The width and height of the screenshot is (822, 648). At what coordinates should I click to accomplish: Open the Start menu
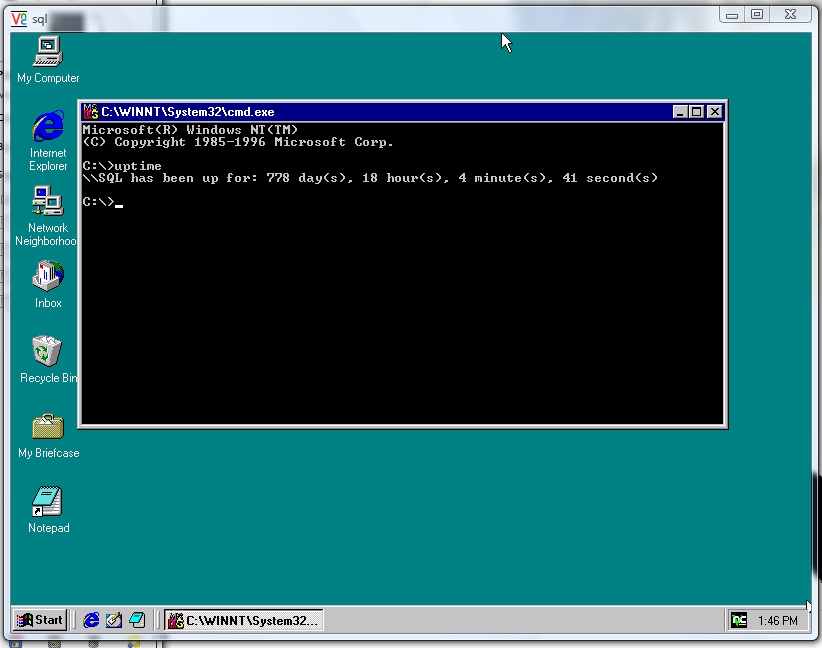(40, 620)
